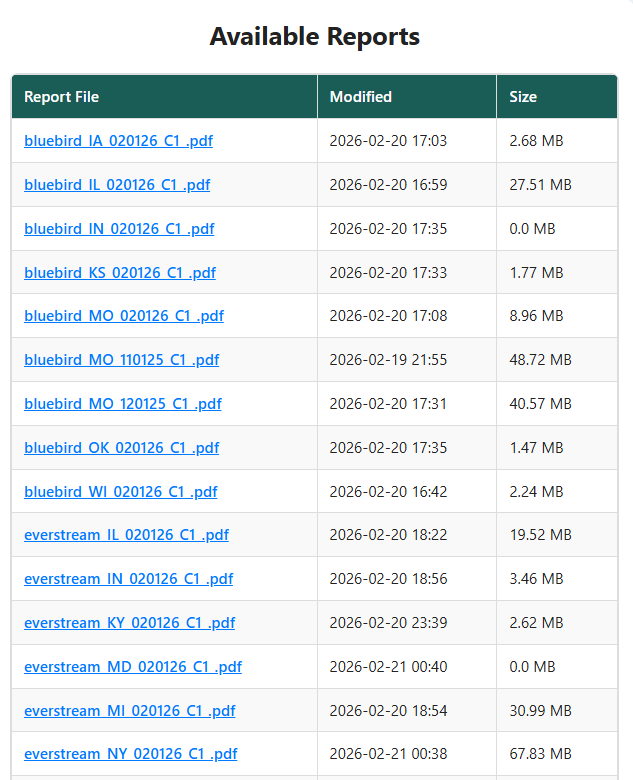Select modified time 2026-02-20 17:03
Viewport: 633px width, 780px height.
(388, 141)
